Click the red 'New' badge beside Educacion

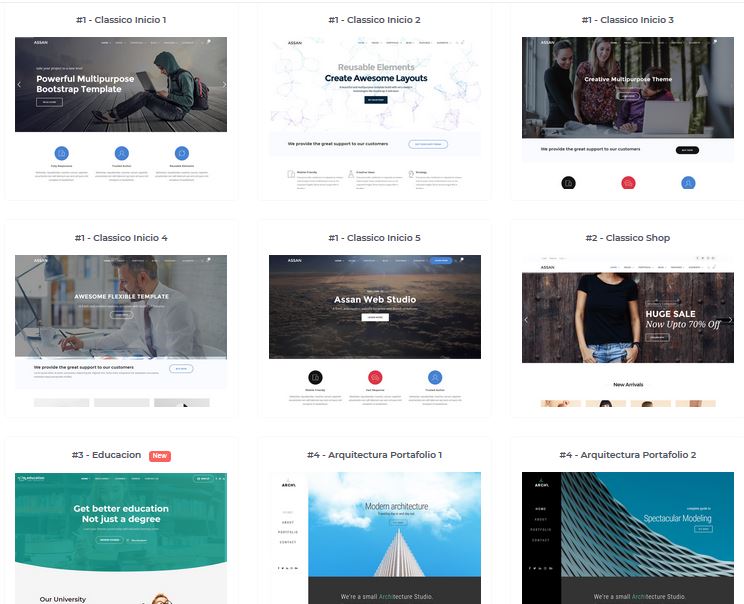click(160, 456)
